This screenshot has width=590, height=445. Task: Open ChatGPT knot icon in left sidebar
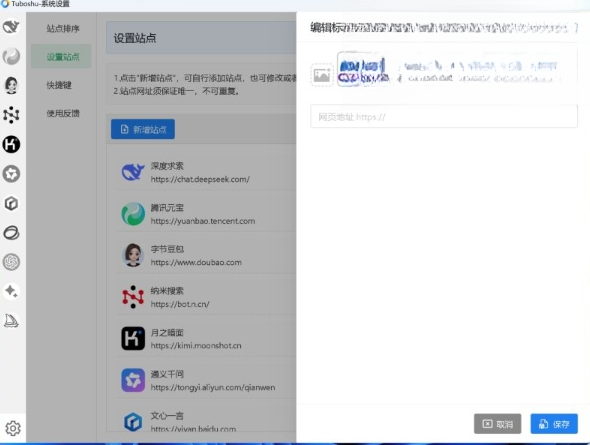11,262
